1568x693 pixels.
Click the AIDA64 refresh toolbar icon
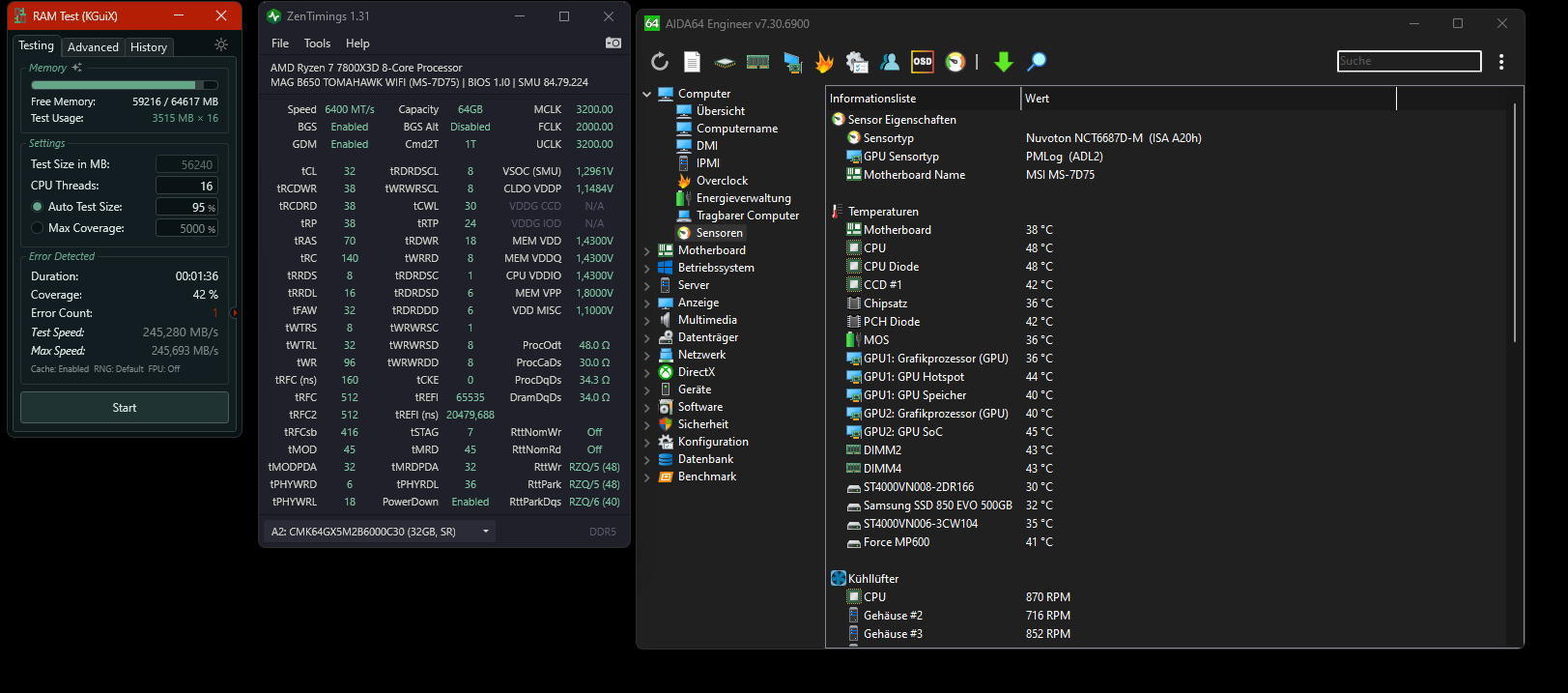pos(660,62)
